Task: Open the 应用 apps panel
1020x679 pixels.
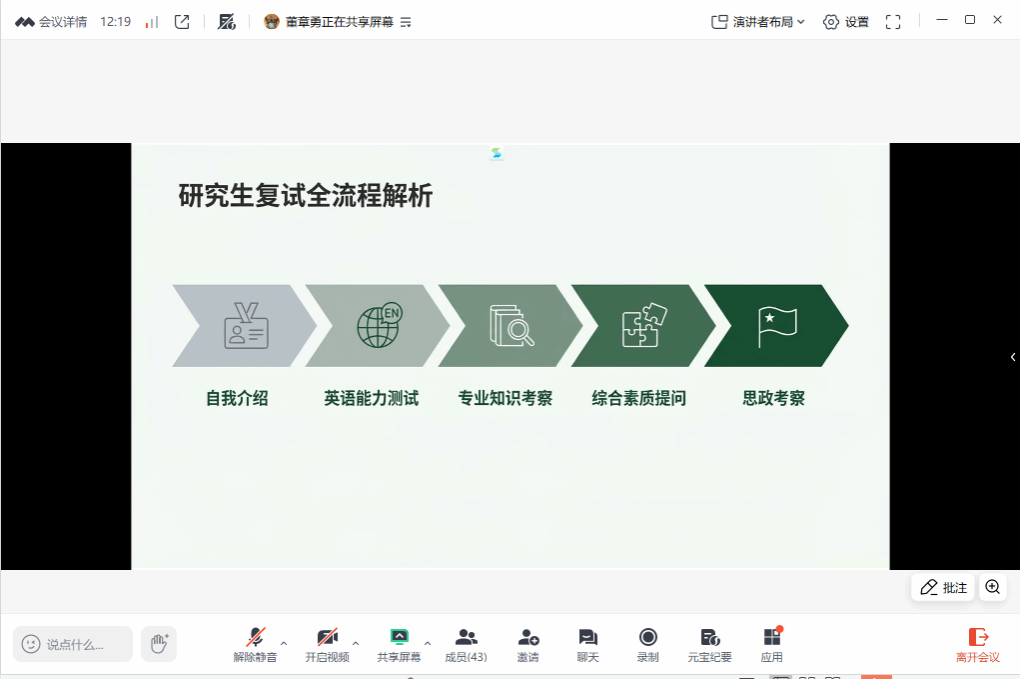Action: pos(771,644)
